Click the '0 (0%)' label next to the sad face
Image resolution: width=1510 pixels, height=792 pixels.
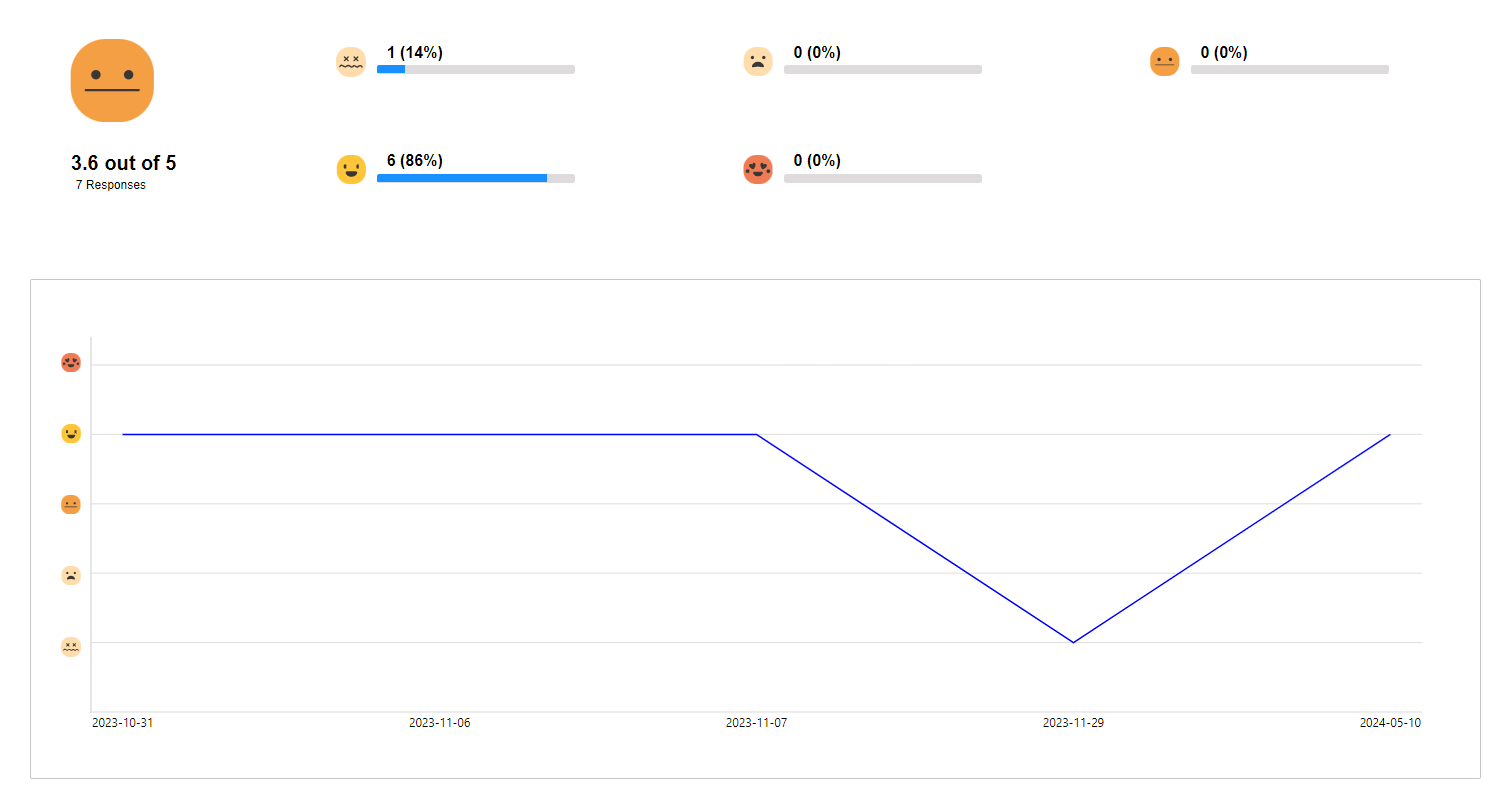pos(817,53)
